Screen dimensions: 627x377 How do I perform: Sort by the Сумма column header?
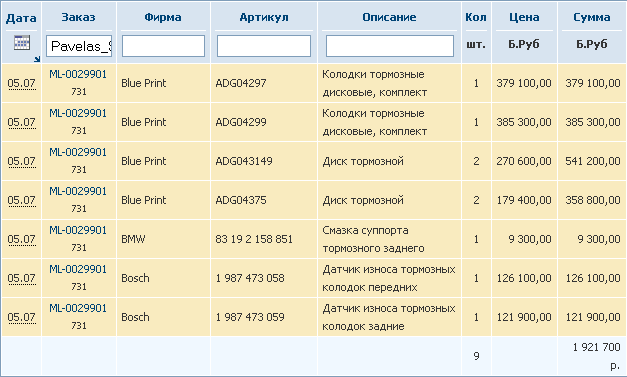[592, 17]
